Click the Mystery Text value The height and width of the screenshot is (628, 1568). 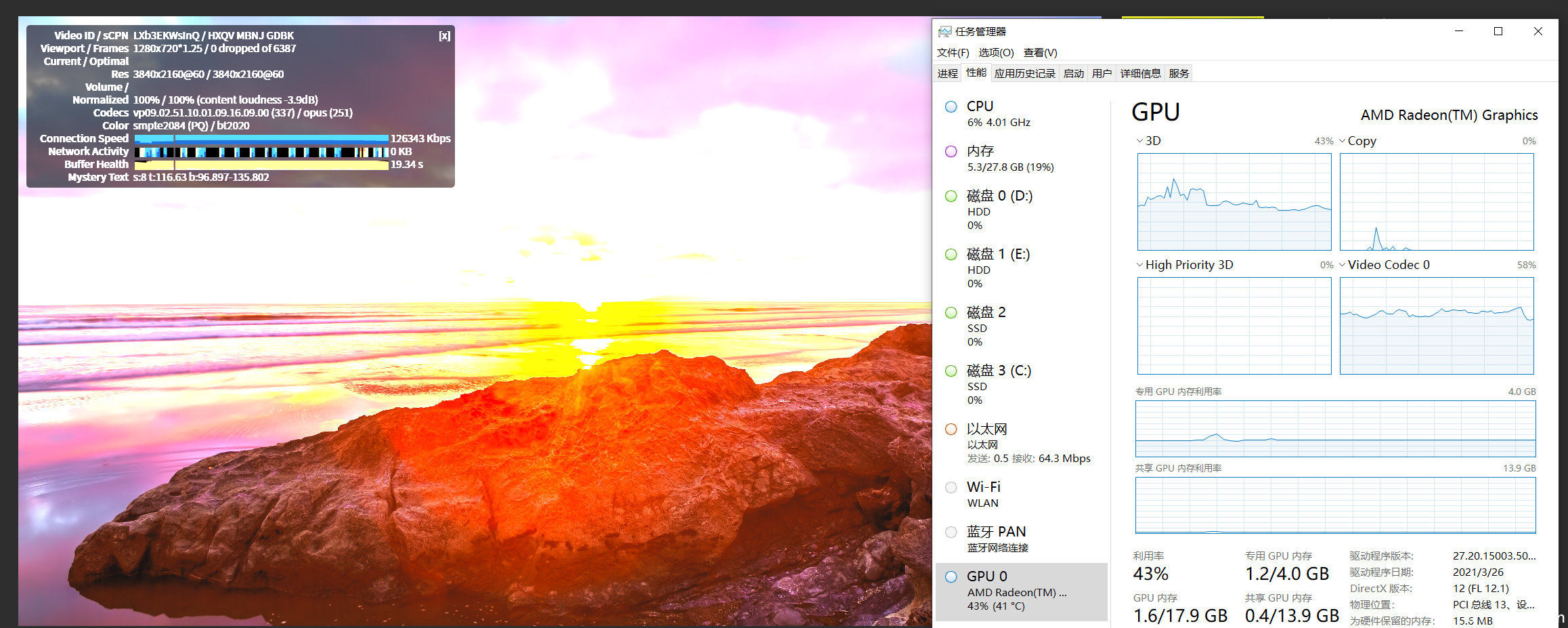point(201,177)
